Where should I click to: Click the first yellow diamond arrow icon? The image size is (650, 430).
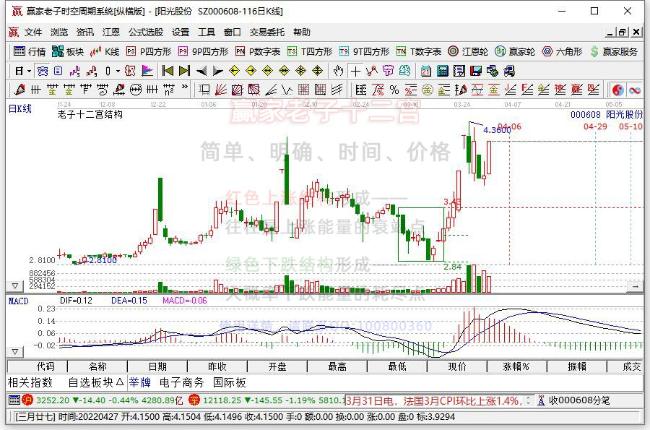234,71
